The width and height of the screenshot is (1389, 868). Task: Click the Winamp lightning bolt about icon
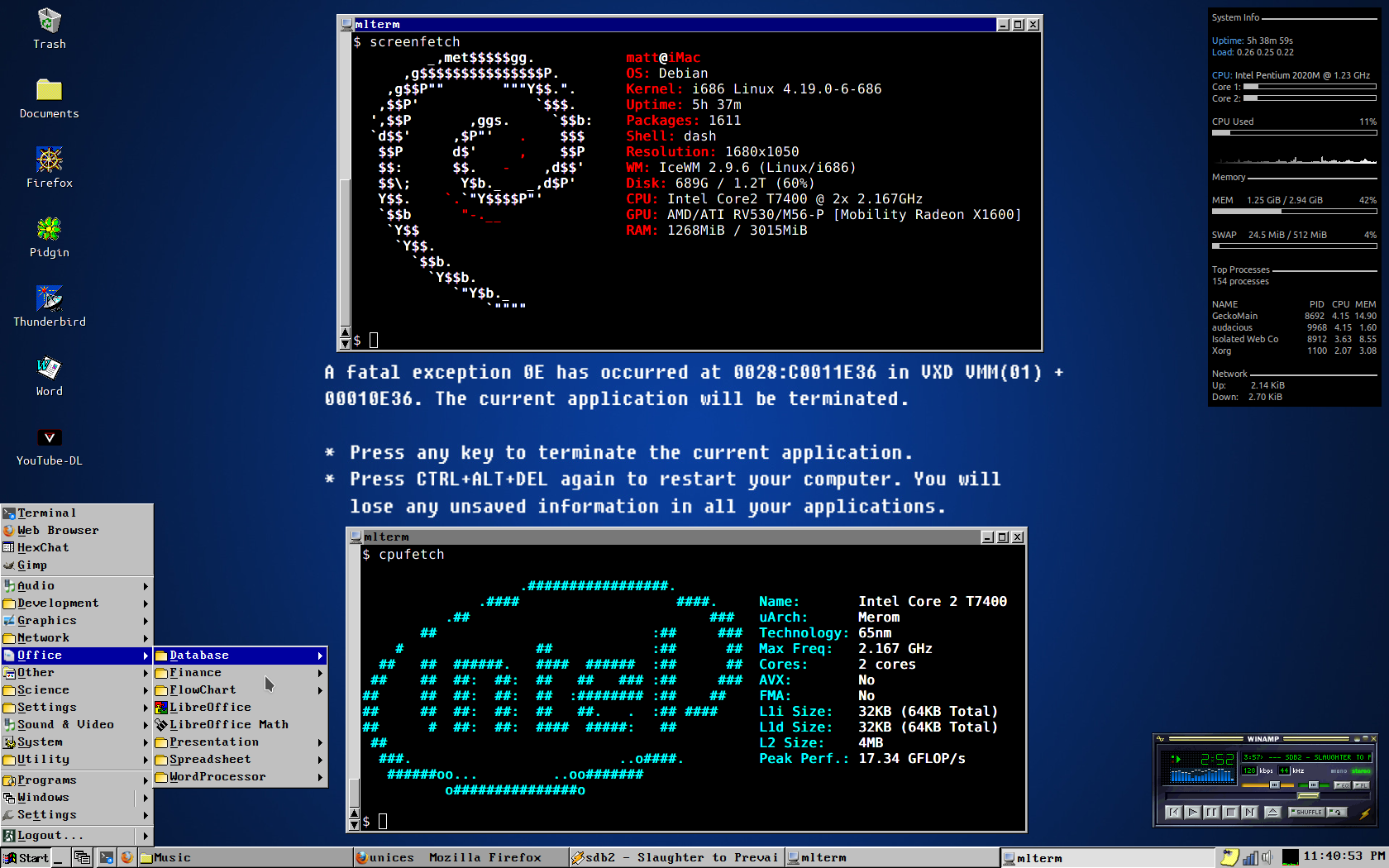[x=1364, y=813]
